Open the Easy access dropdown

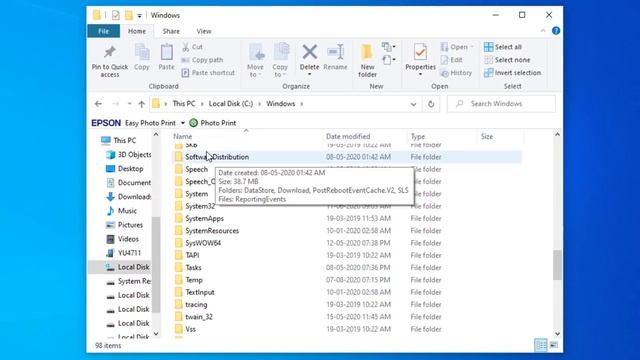pyautogui.click(x=389, y=60)
